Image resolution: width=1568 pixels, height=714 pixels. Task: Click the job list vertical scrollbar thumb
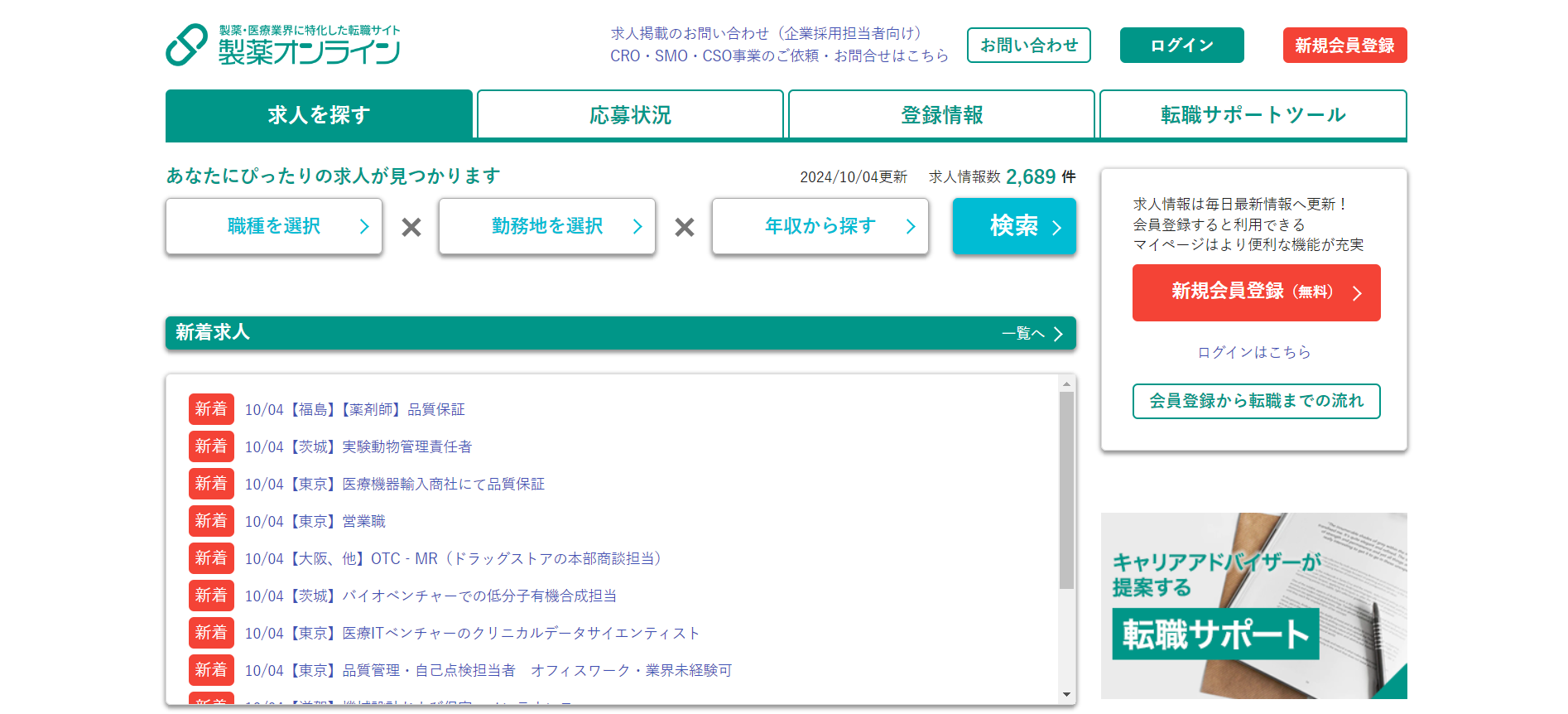1066,489
